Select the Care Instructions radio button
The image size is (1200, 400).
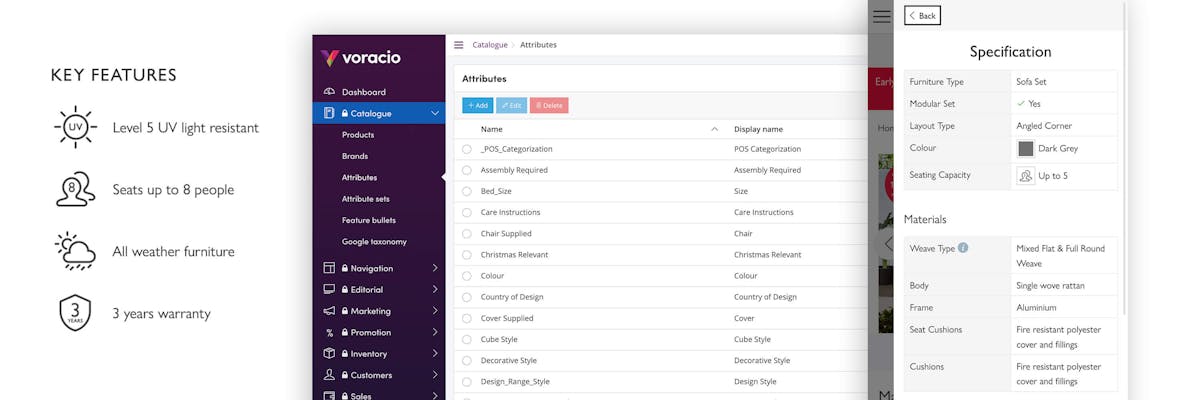click(467, 212)
